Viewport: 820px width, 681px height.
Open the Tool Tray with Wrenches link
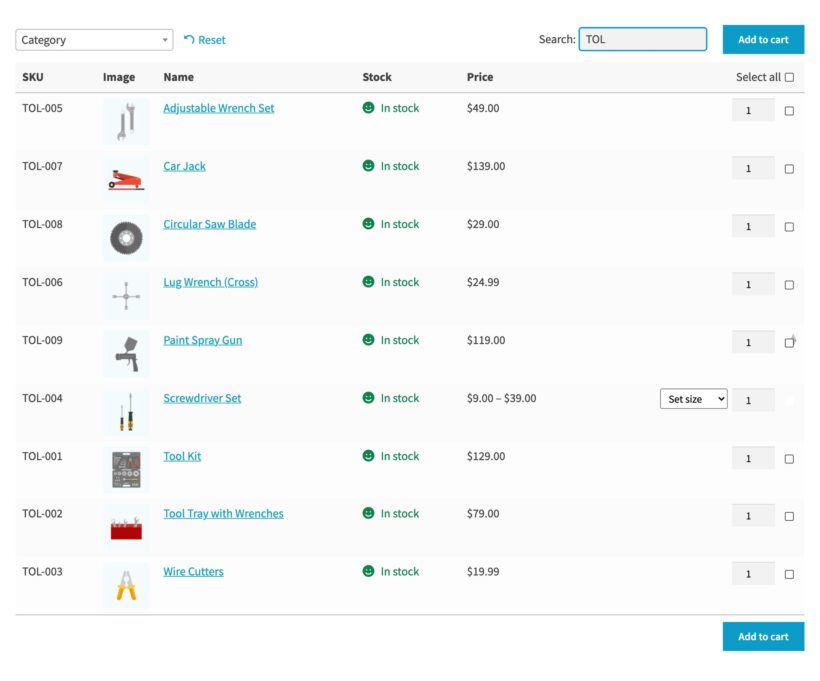[223, 514]
